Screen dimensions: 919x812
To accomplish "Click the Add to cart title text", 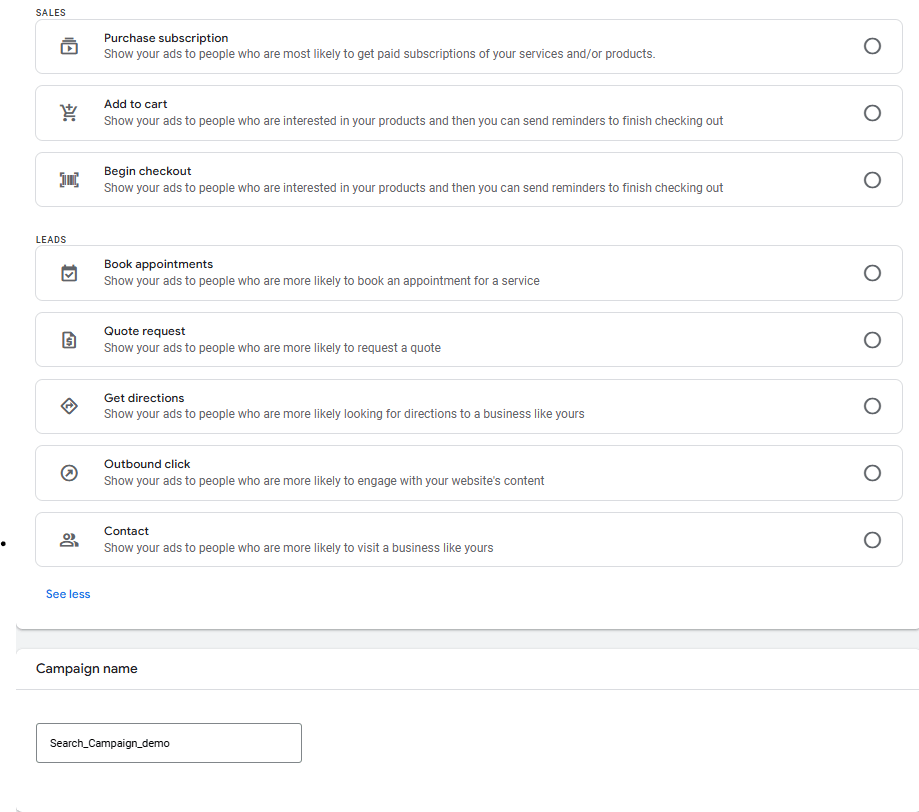I will click(x=135, y=104).
